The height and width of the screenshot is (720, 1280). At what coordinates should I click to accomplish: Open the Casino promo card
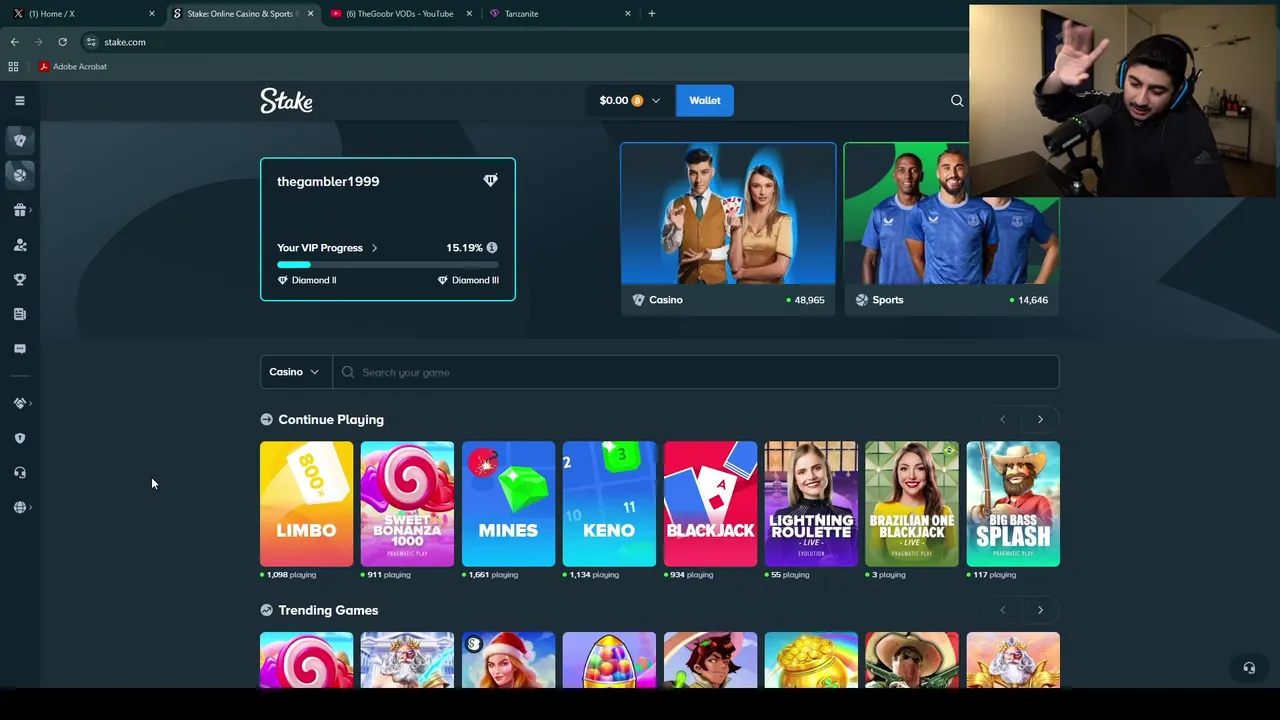pos(728,229)
